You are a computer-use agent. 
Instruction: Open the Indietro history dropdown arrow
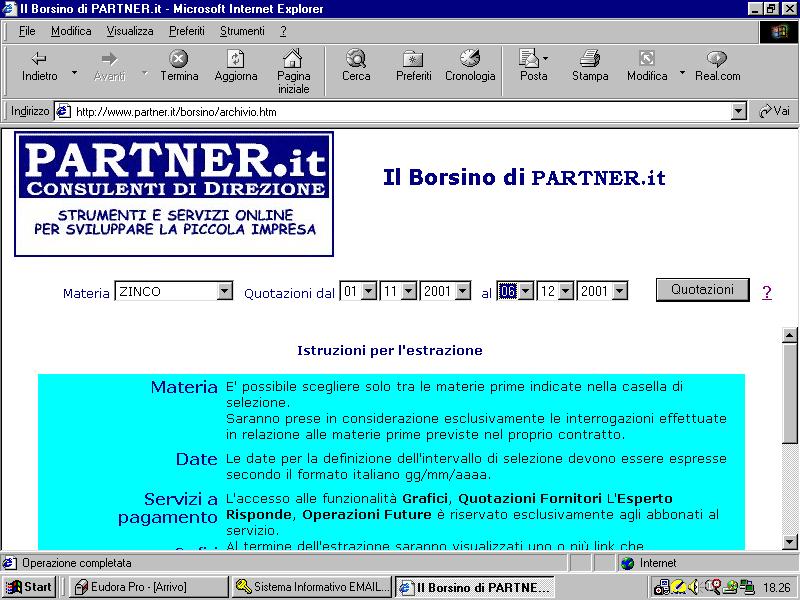(x=74, y=73)
